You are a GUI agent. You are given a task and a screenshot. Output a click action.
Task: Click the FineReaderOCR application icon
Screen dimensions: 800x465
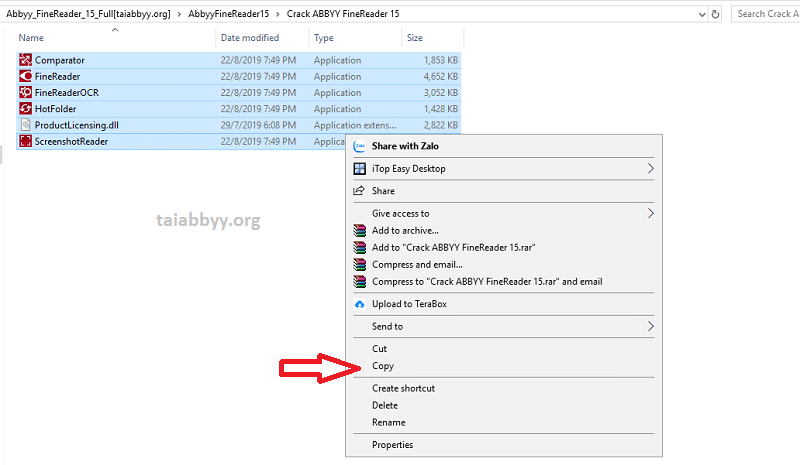(25, 92)
